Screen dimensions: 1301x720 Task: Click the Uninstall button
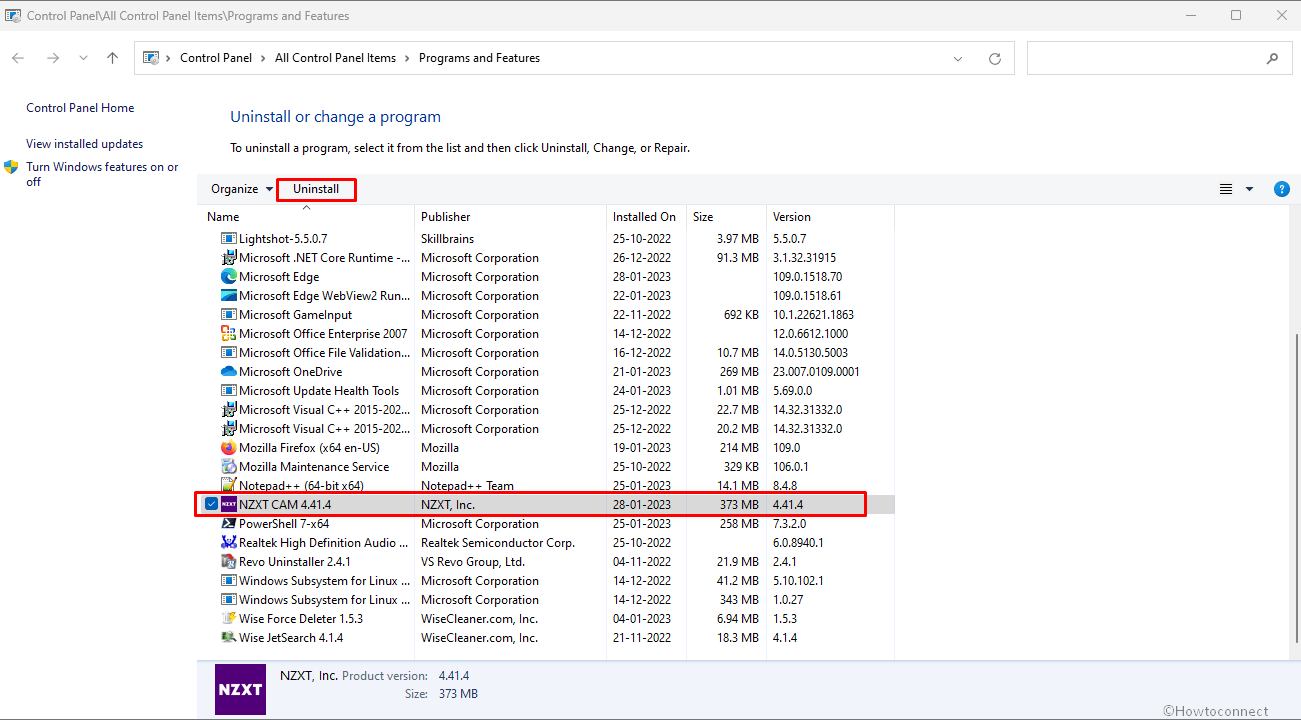pyautogui.click(x=316, y=189)
